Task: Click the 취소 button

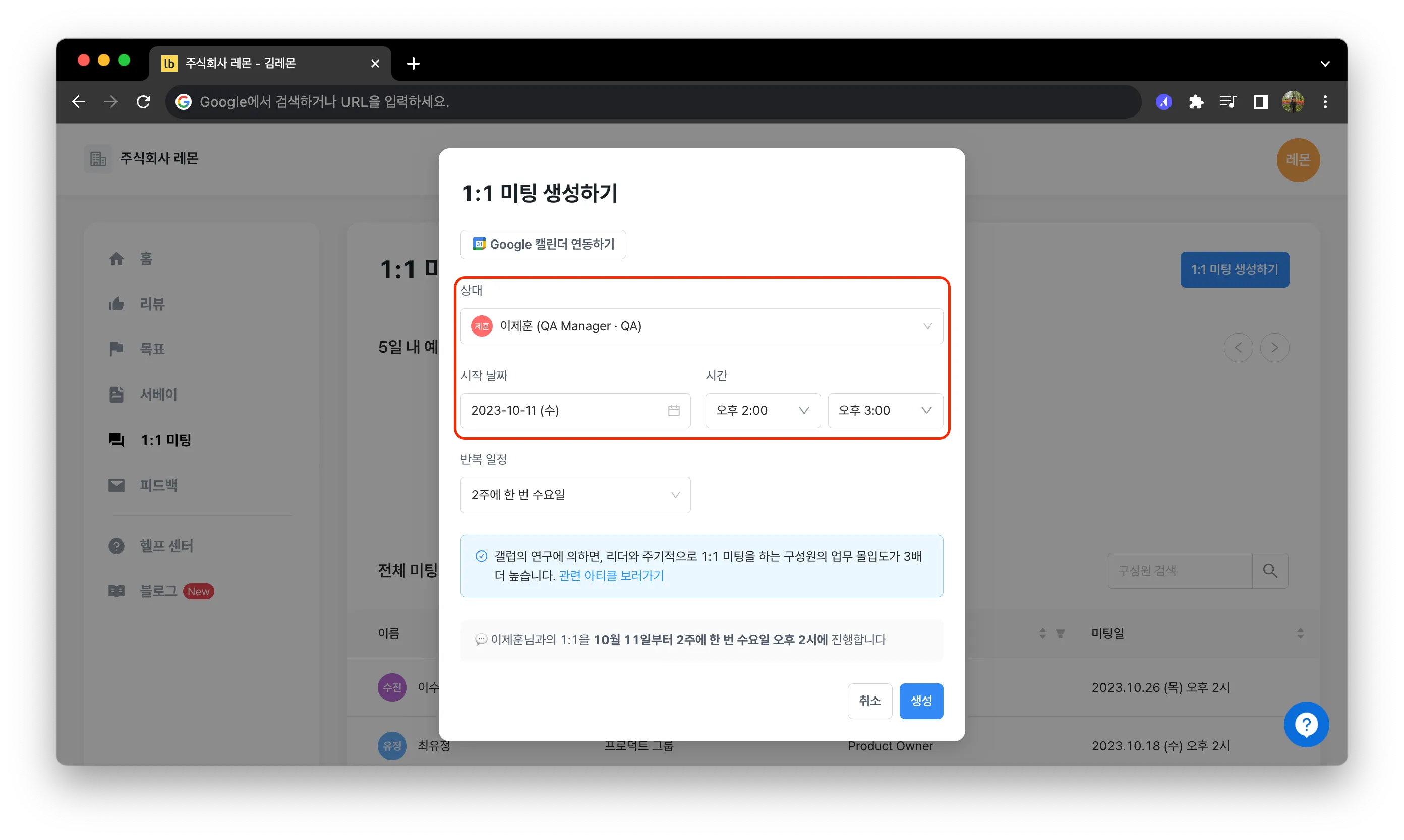Action: pyautogui.click(x=869, y=701)
